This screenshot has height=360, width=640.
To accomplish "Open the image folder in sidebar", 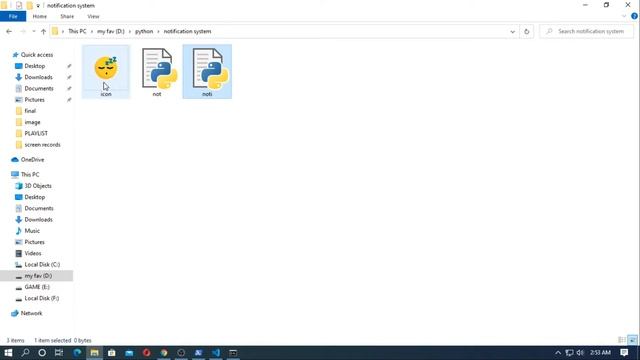I will [32, 122].
